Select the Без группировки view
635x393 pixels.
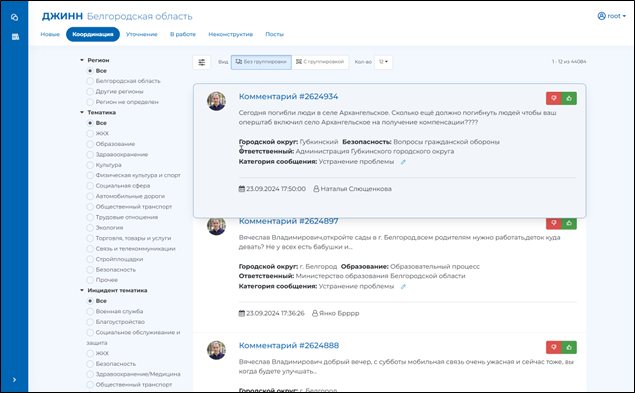(261, 62)
